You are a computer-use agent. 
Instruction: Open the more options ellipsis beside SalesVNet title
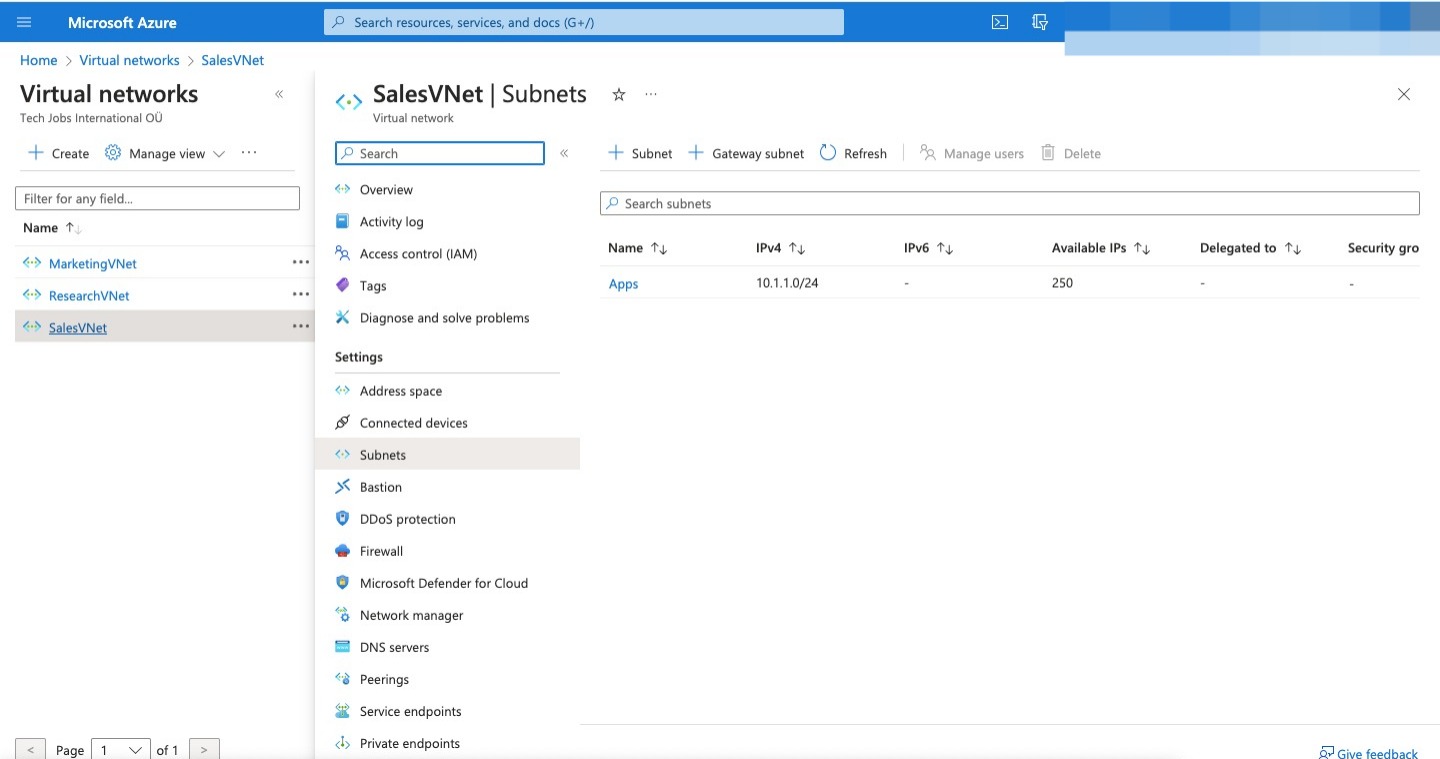(651, 94)
